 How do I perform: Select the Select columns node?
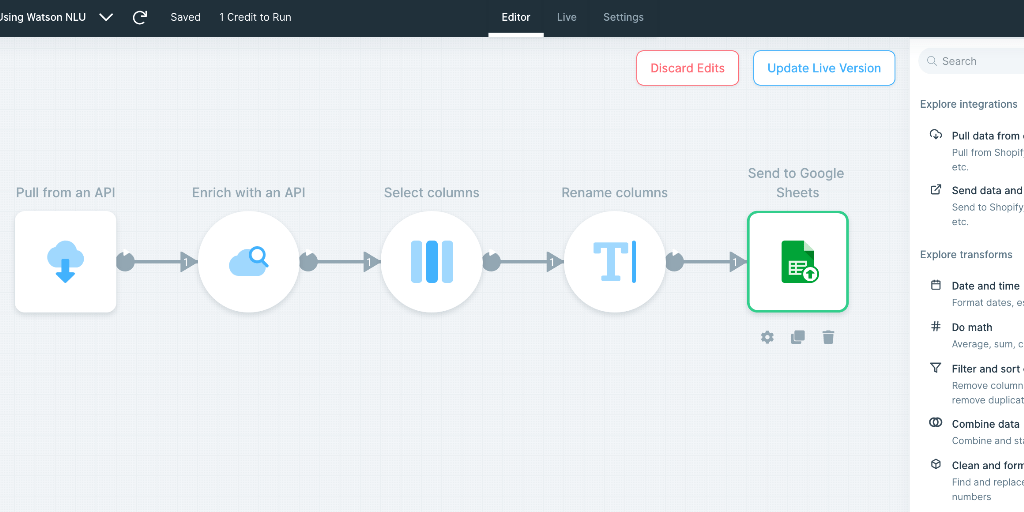431,262
